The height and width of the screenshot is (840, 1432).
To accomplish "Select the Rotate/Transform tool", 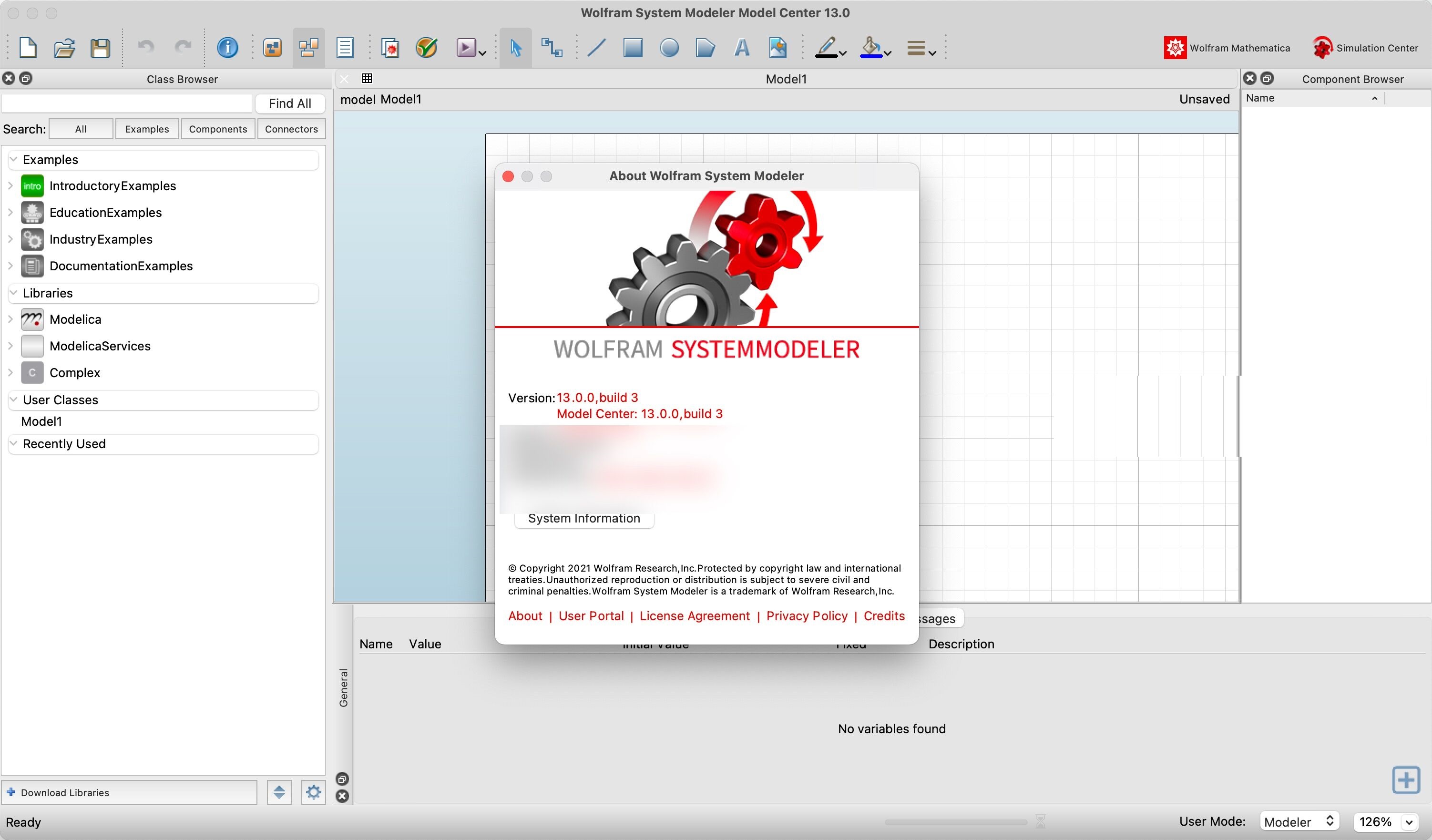I will (553, 47).
